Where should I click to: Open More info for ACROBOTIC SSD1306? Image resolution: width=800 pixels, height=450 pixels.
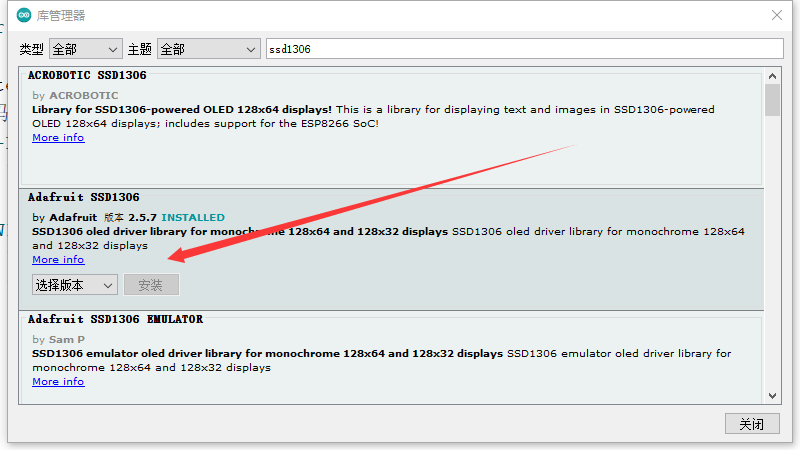coord(58,138)
